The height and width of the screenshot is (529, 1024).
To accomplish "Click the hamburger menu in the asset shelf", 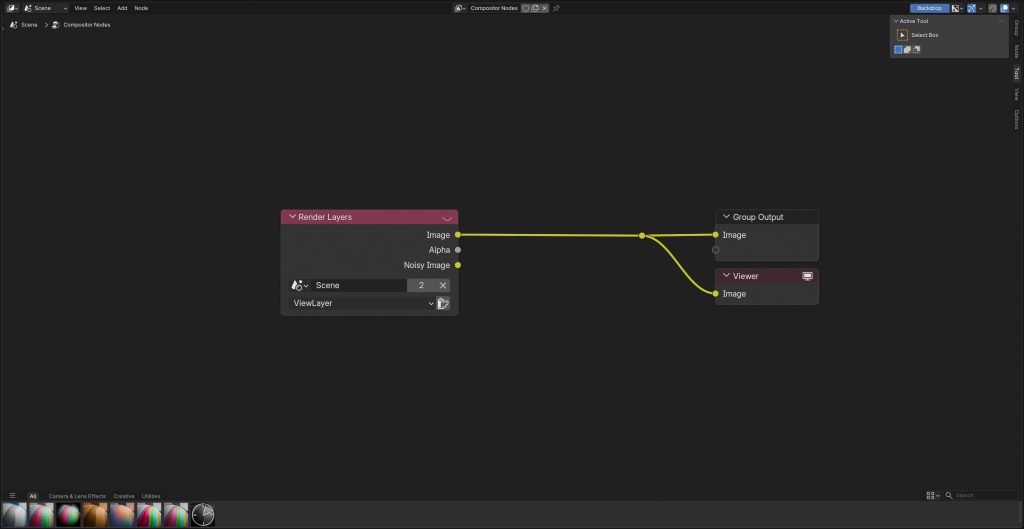I will [13, 495].
